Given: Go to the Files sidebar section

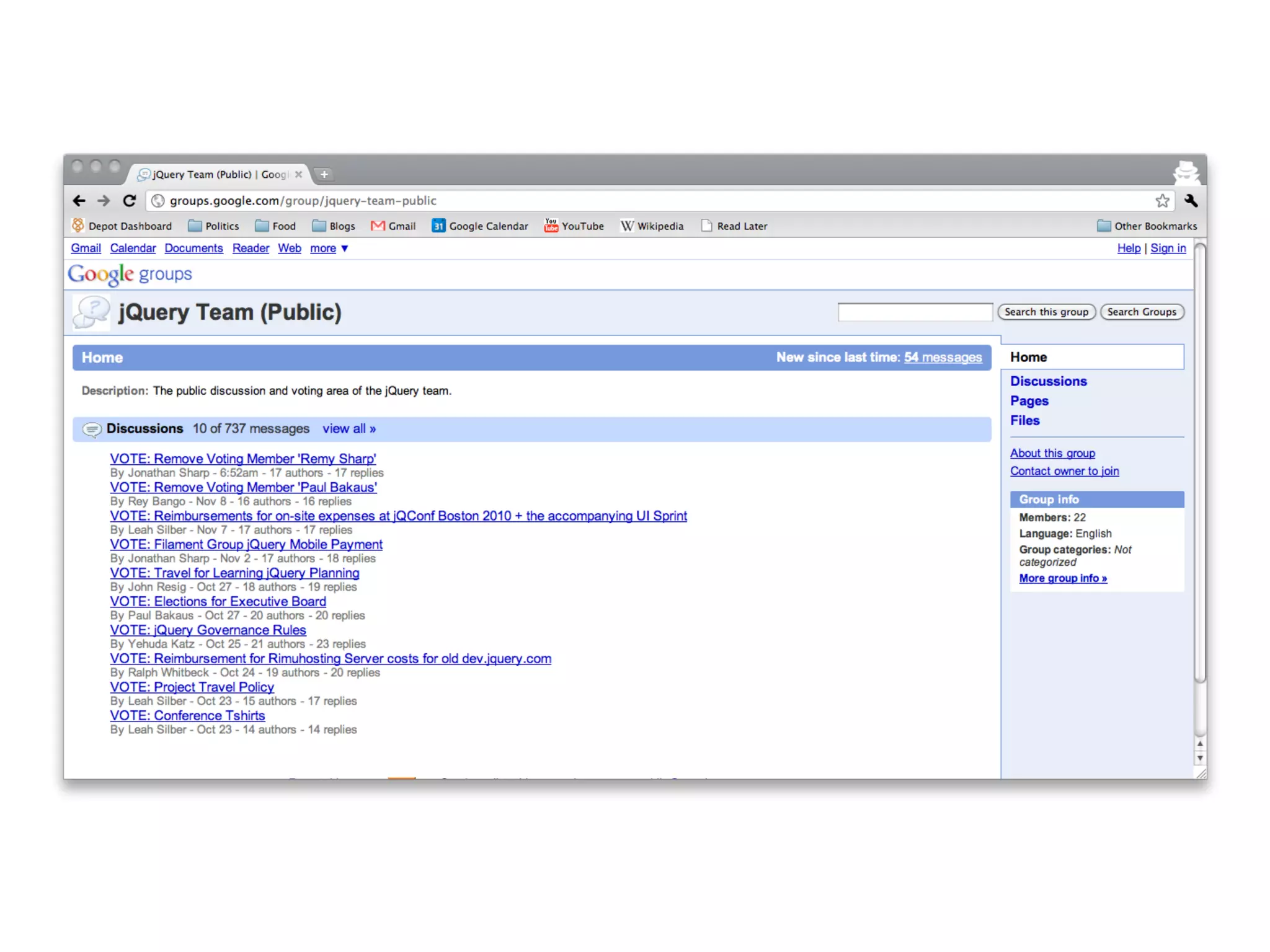Looking at the screenshot, I should pyautogui.click(x=1024, y=420).
